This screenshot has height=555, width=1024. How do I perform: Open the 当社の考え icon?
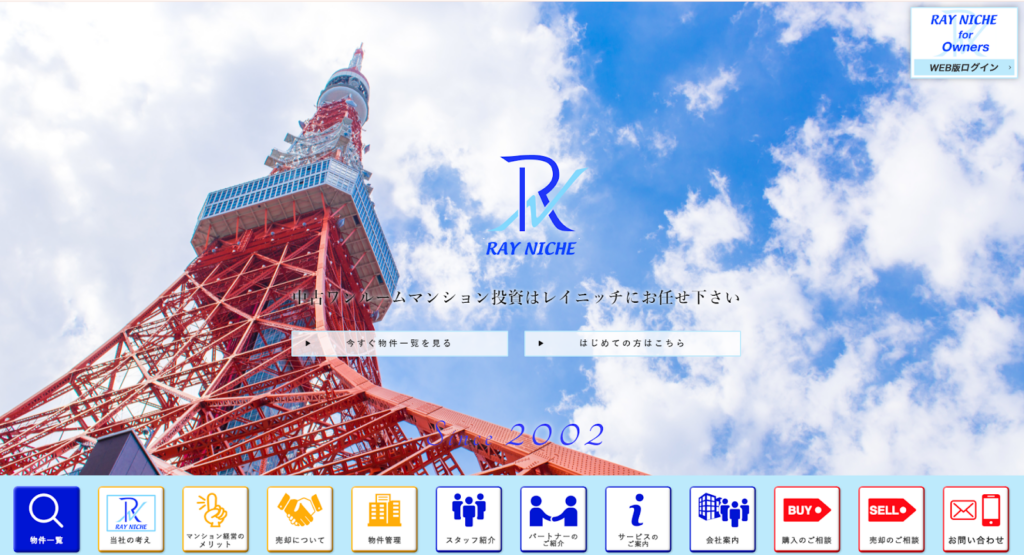[131, 519]
